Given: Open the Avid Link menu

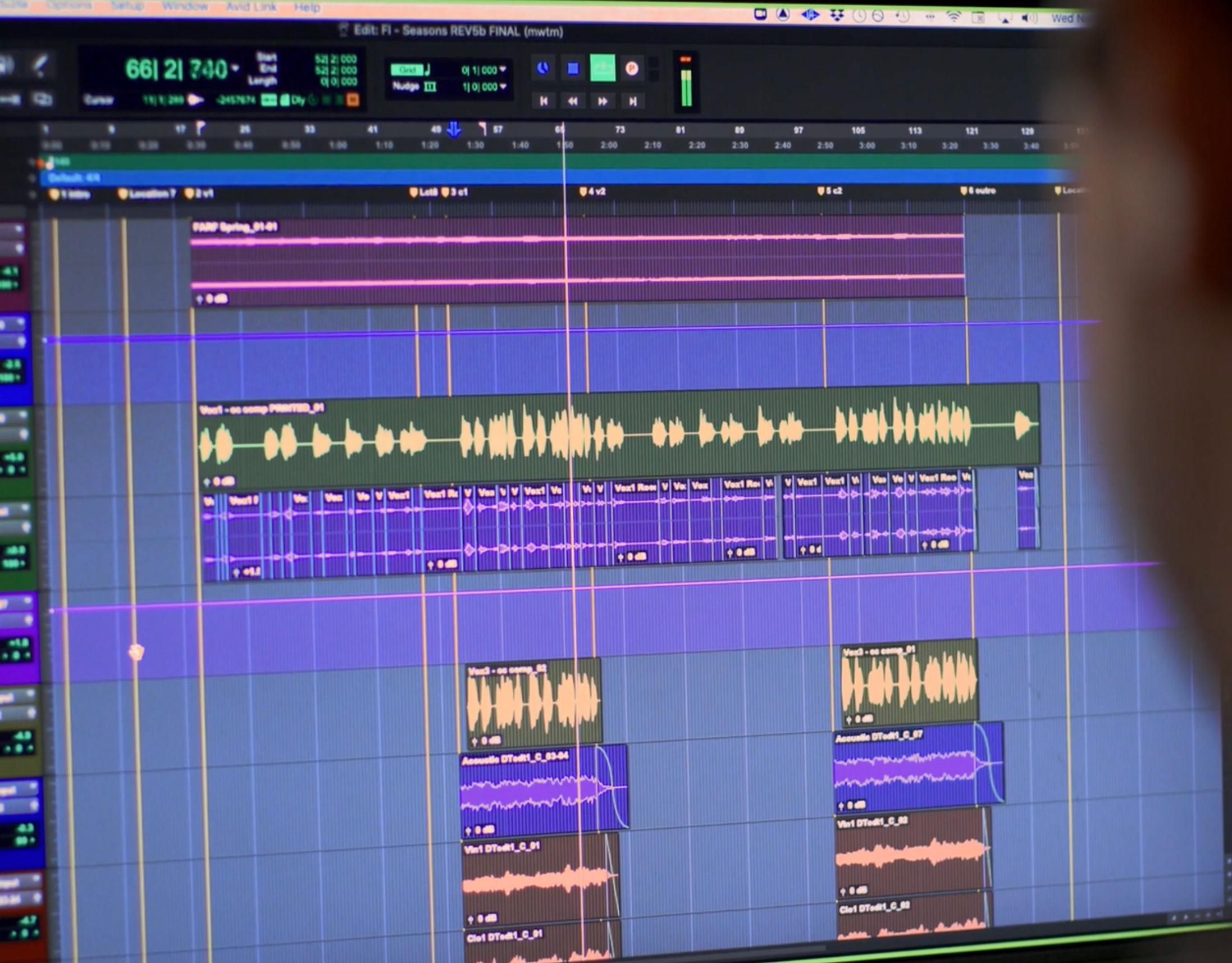Looking at the screenshot, I should click(251, 7).
